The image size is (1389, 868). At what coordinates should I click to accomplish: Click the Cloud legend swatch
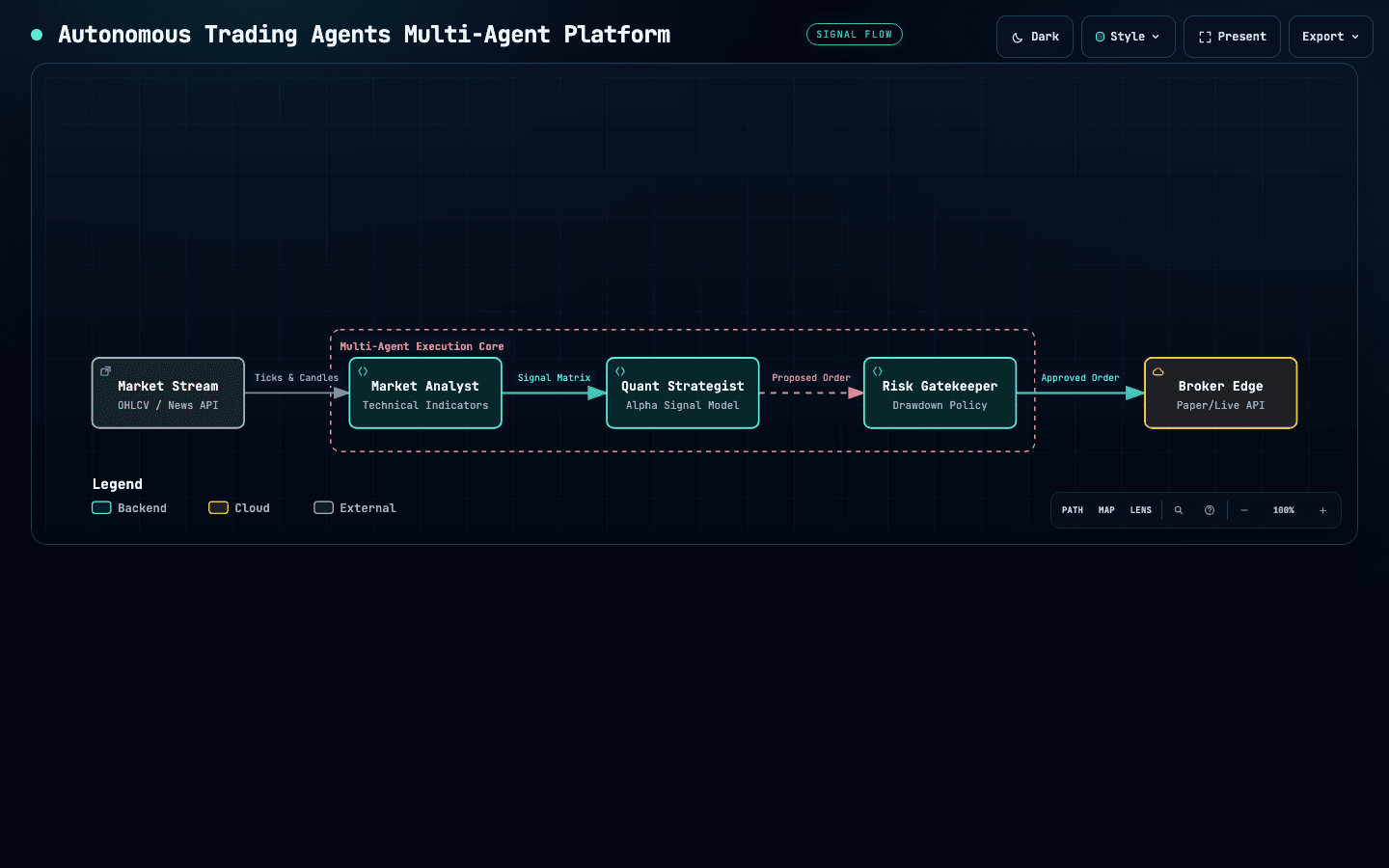pyautogui.click(x=219, y=508)
